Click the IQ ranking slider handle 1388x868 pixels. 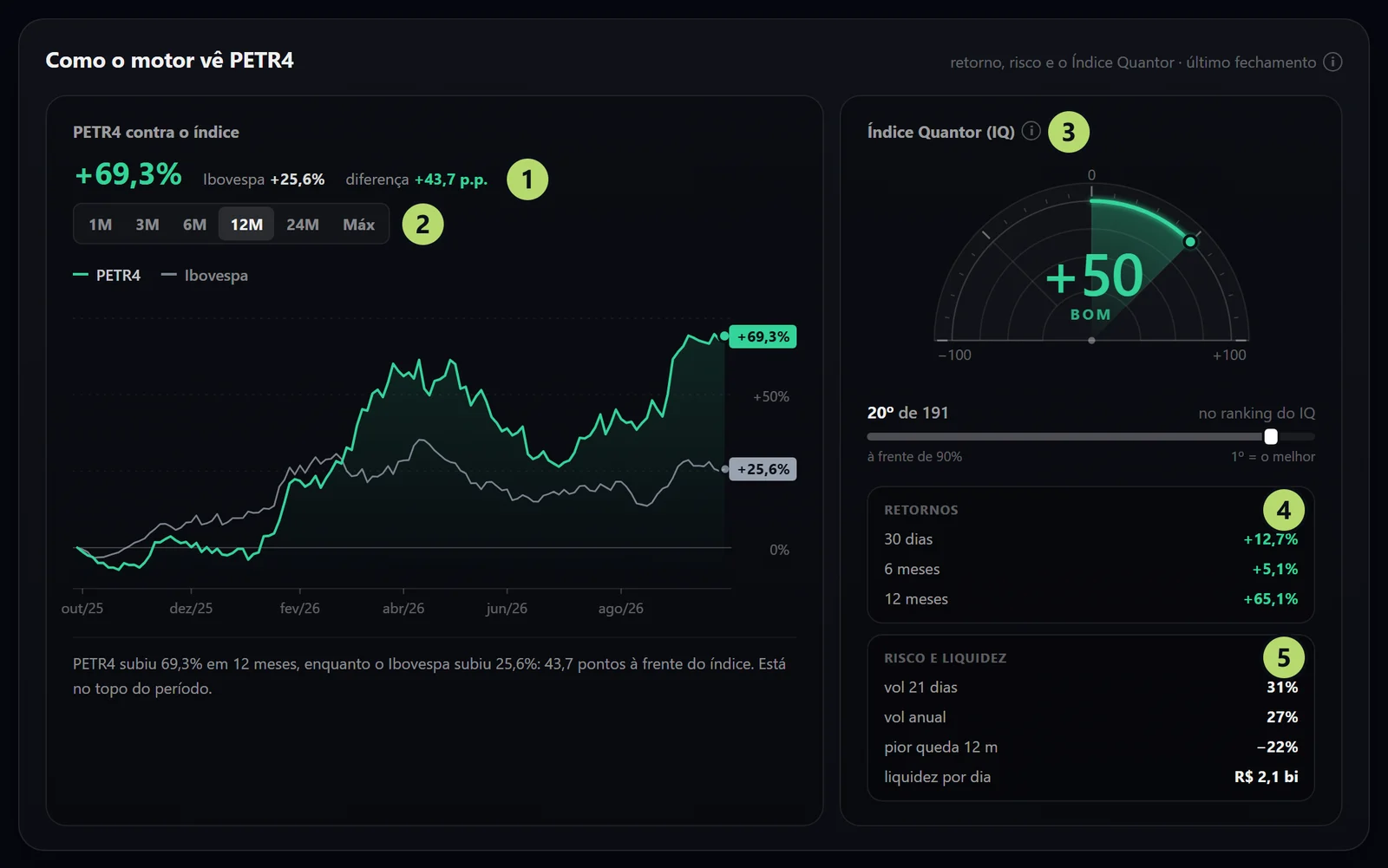1271,436
